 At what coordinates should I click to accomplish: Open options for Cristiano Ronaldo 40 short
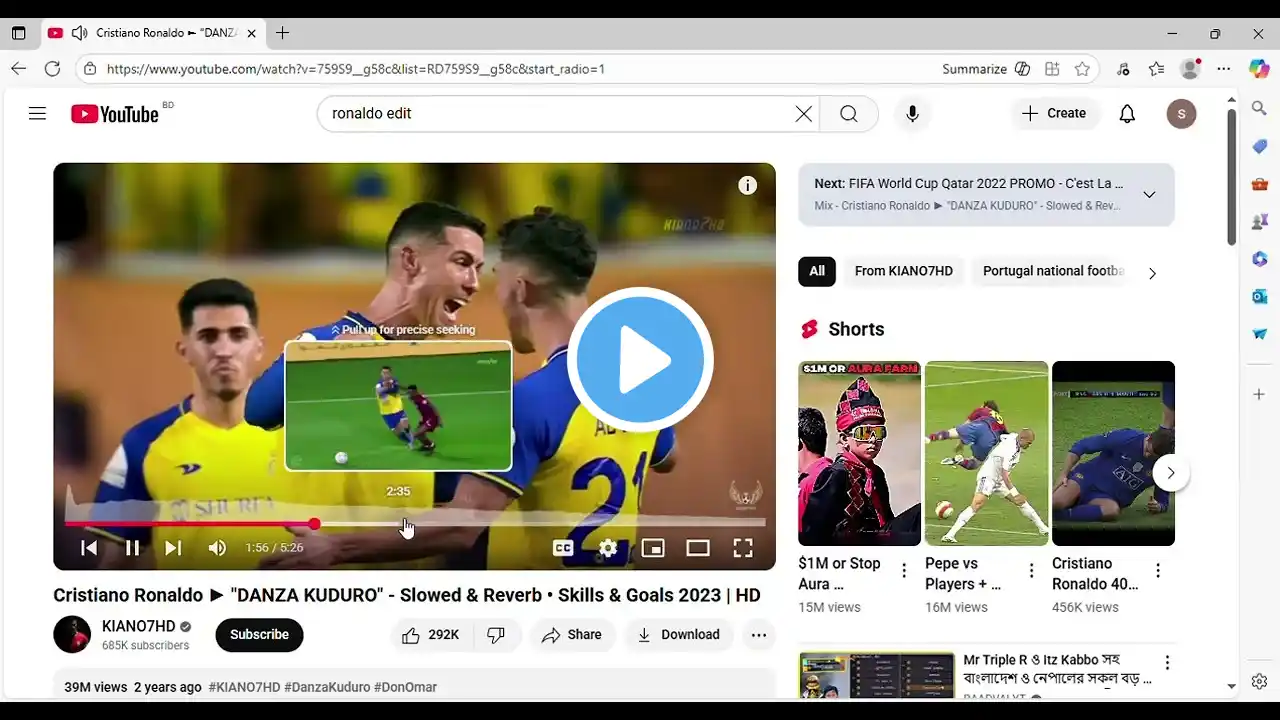pyautogui.click(x=1158, y=571)
